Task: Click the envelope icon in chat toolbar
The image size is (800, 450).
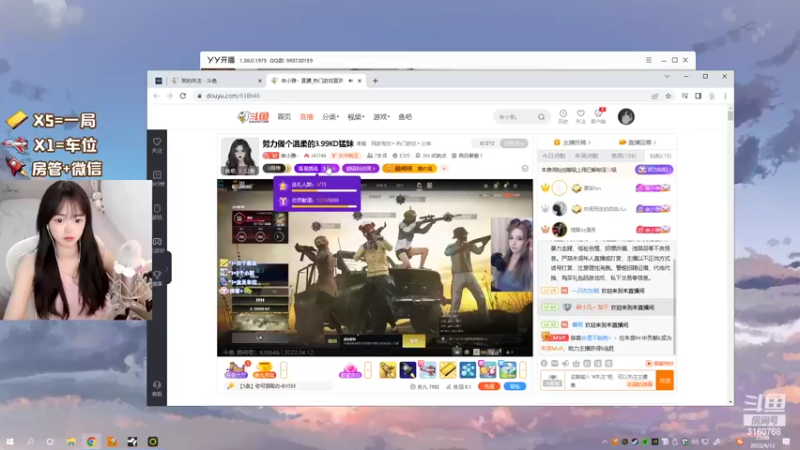Action: click(x=555, y=363)
